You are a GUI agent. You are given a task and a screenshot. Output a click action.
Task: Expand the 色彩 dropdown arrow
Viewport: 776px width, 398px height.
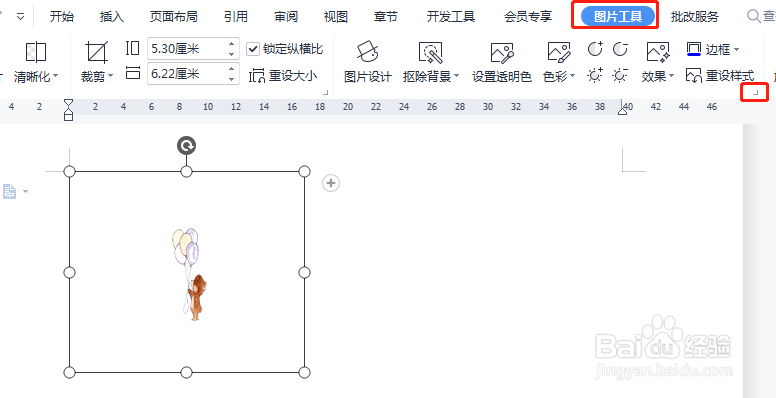[x=572, y=76]
